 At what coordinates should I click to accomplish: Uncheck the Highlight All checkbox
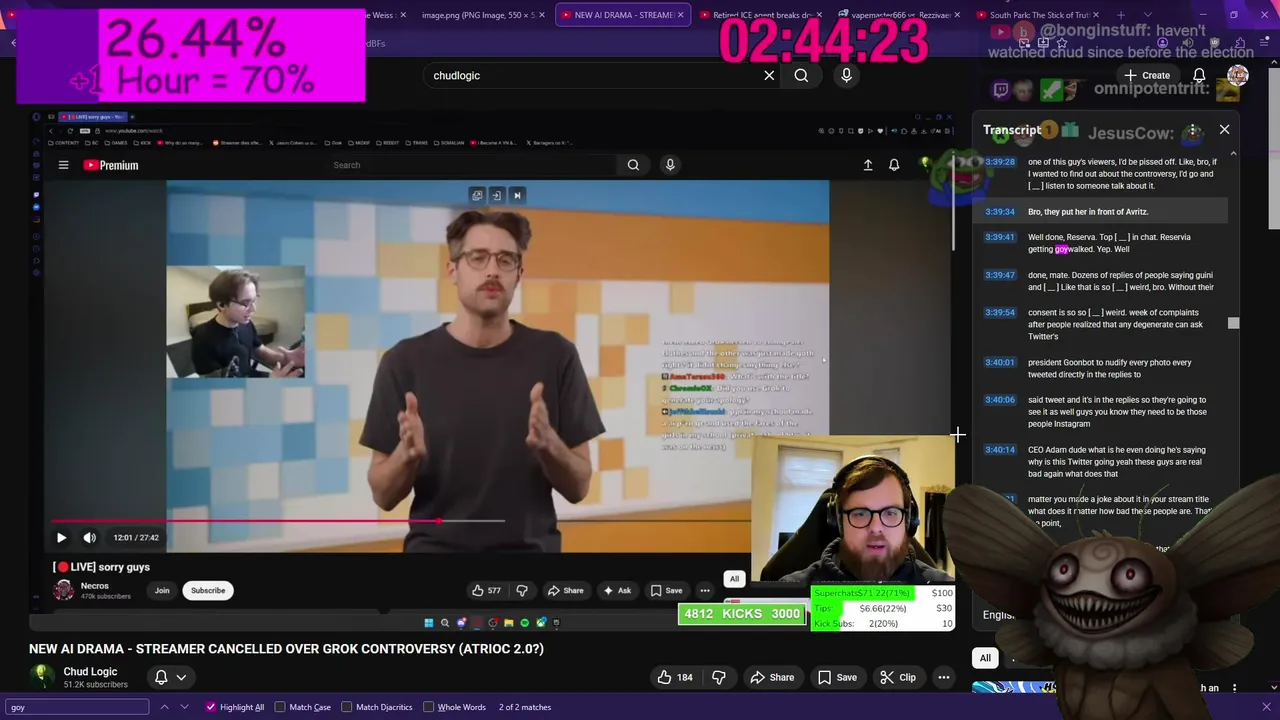point(210,707)
